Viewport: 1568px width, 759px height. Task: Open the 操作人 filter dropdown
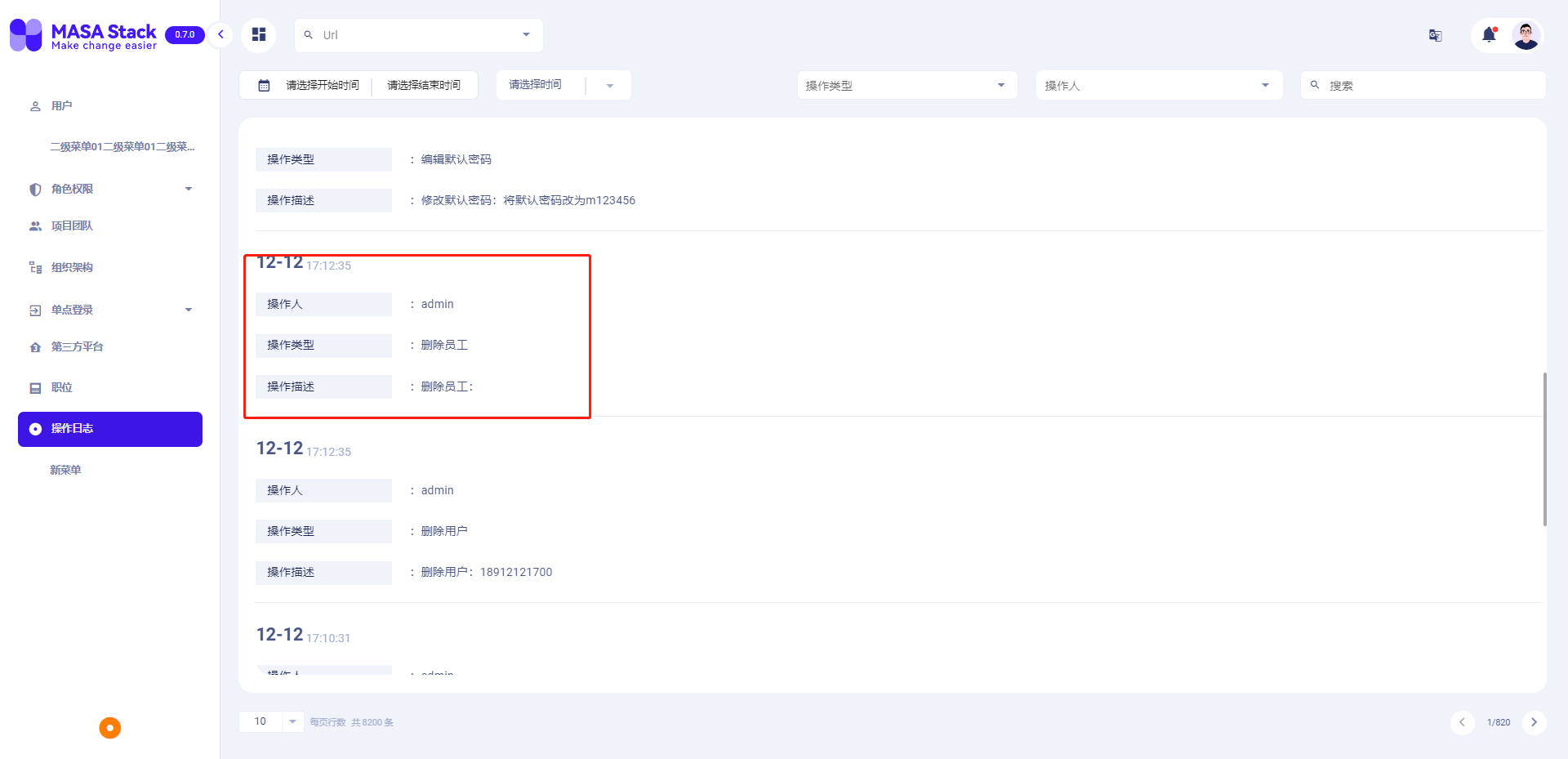pos(1159,85)
